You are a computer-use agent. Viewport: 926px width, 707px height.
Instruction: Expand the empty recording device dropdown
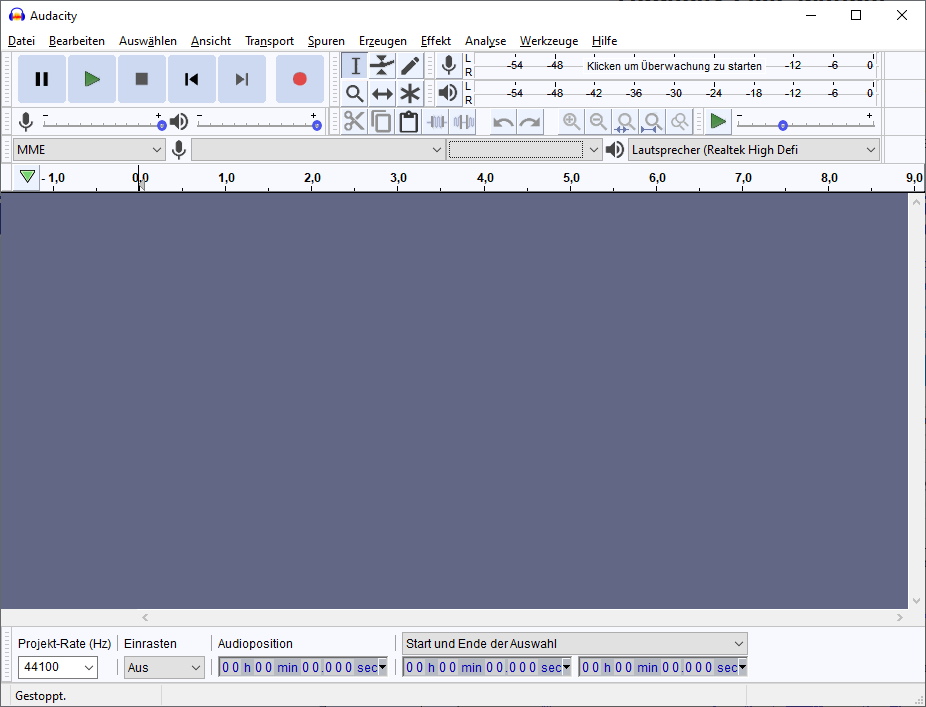coord(318,150)
